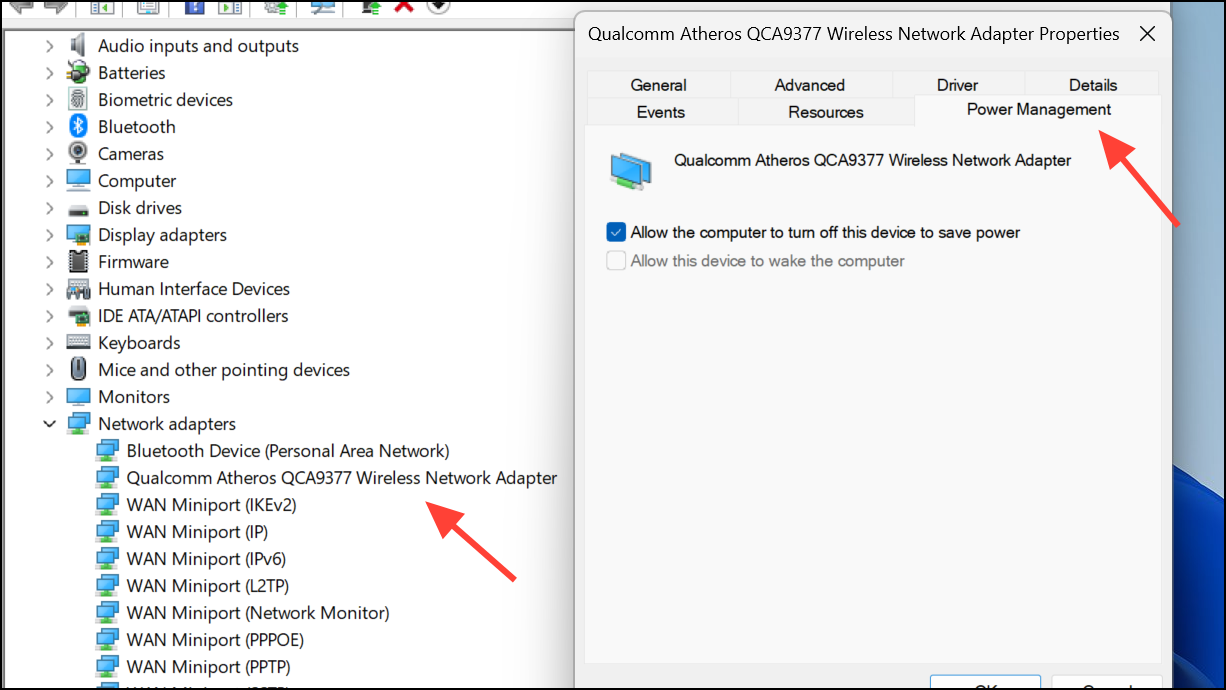This screenshot has height=690, width=1226.
Task: Expand the Disk drives node chevron
Action: [x=50, y=208]
